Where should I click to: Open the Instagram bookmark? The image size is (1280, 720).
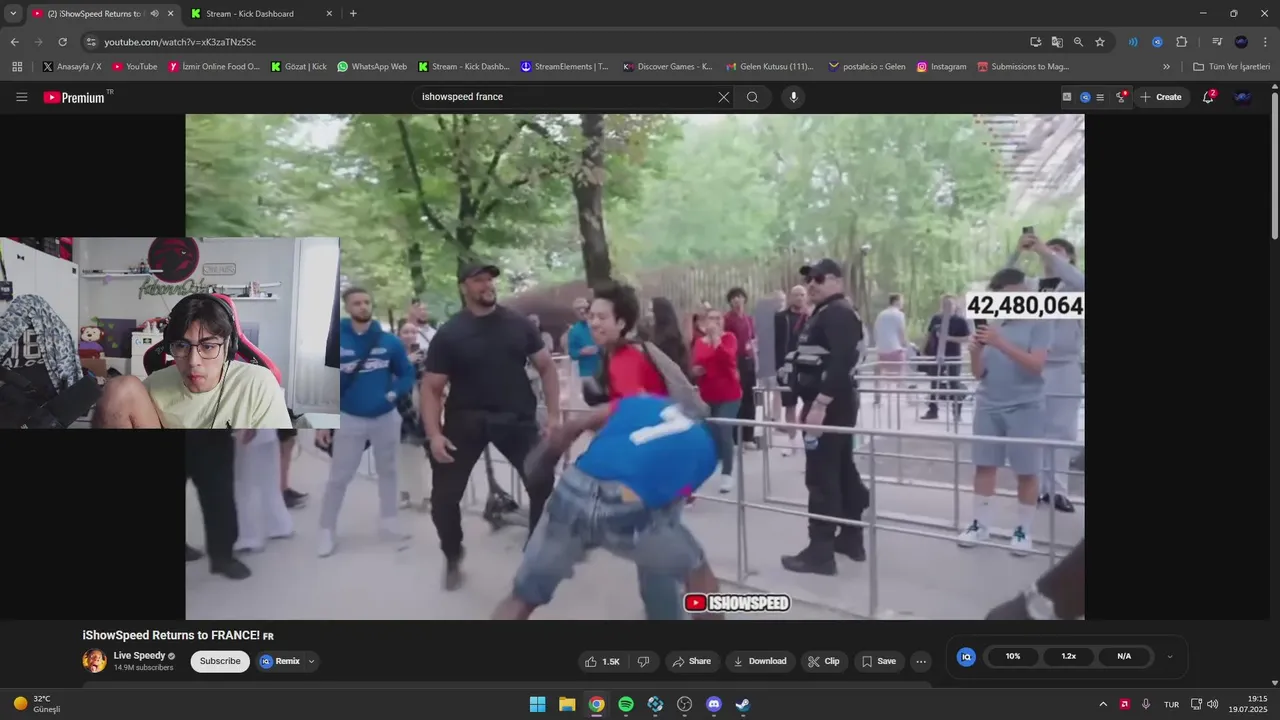942,67
